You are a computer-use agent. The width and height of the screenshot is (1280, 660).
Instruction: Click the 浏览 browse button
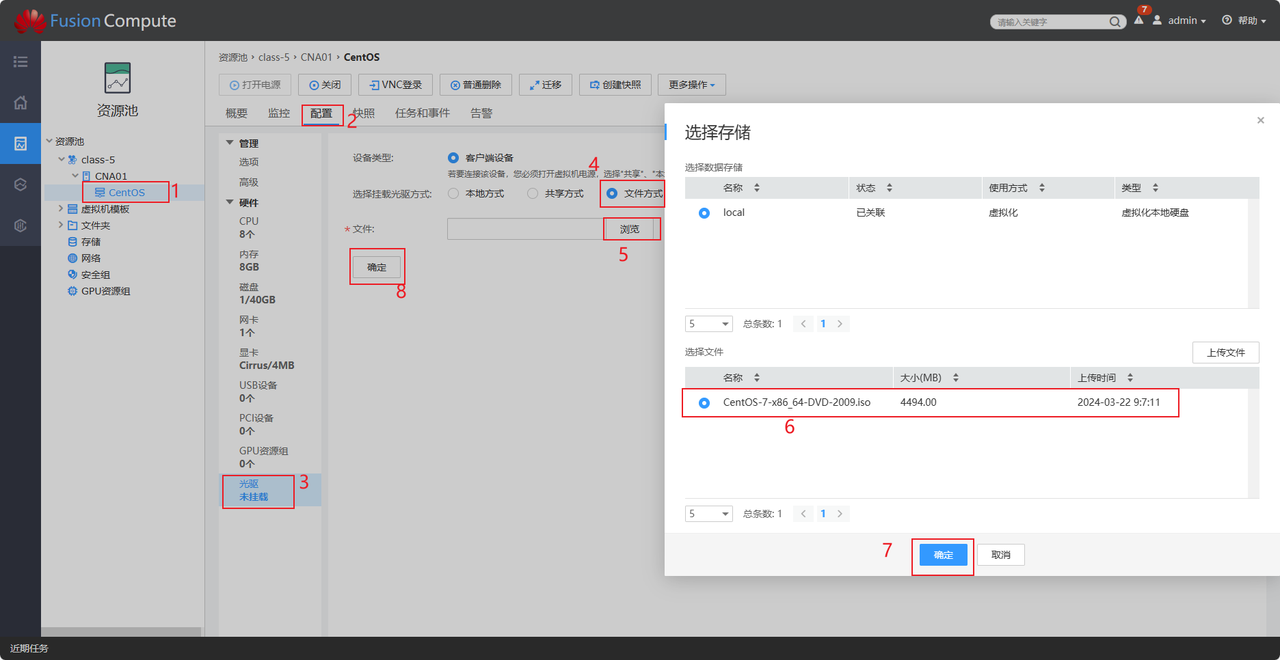click(629, 229)
